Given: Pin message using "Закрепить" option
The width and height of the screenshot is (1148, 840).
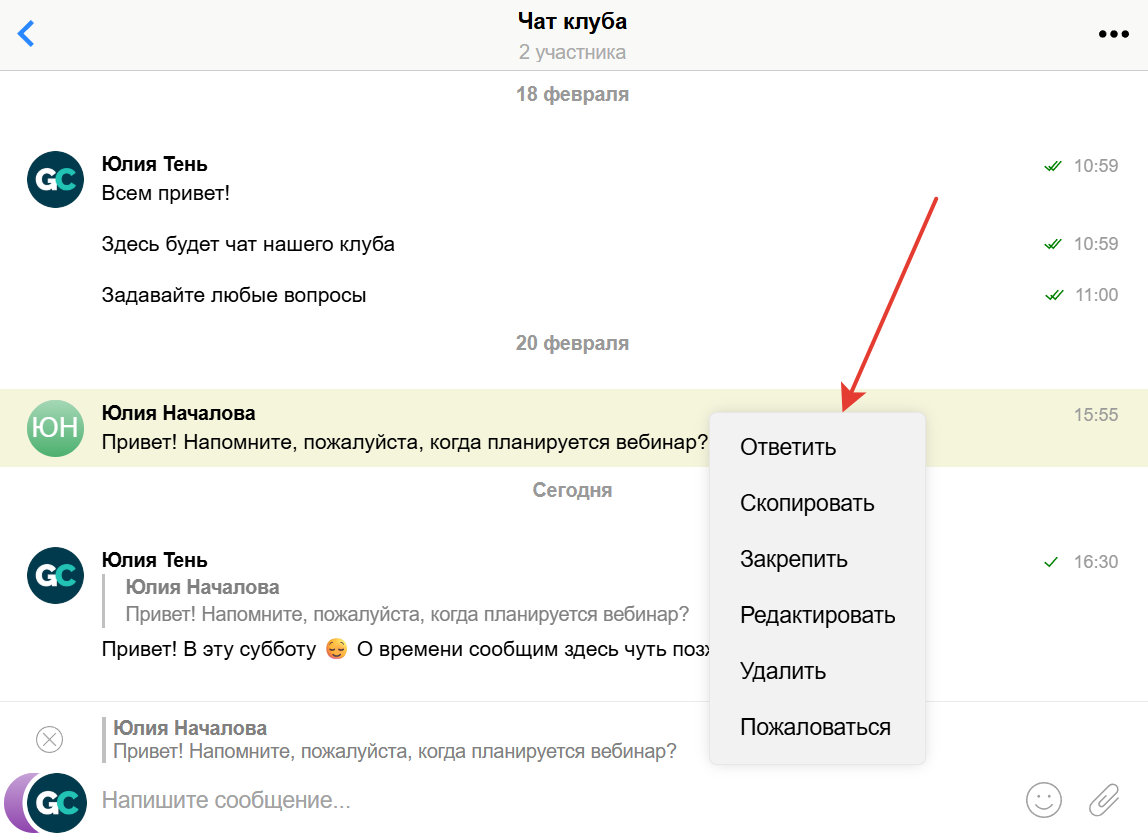Looking at the screenshot, I should pos(794,559).
